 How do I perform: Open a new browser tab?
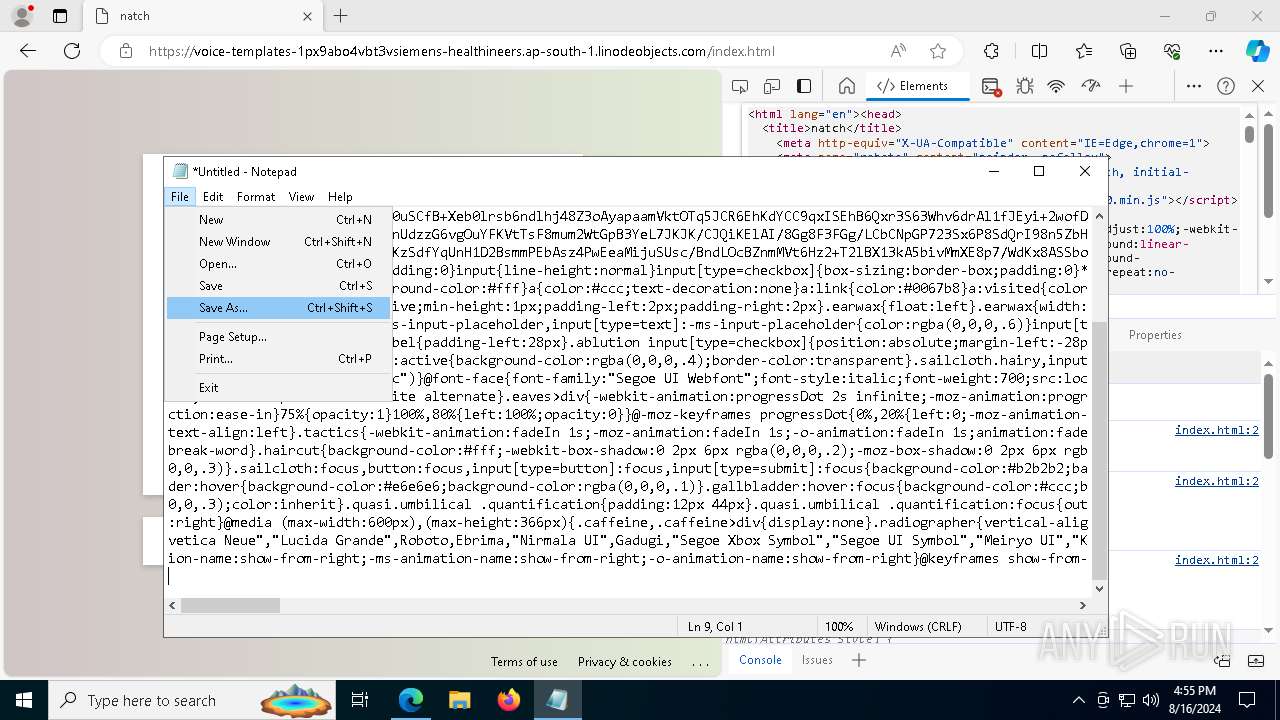click(x=340, y=16)
